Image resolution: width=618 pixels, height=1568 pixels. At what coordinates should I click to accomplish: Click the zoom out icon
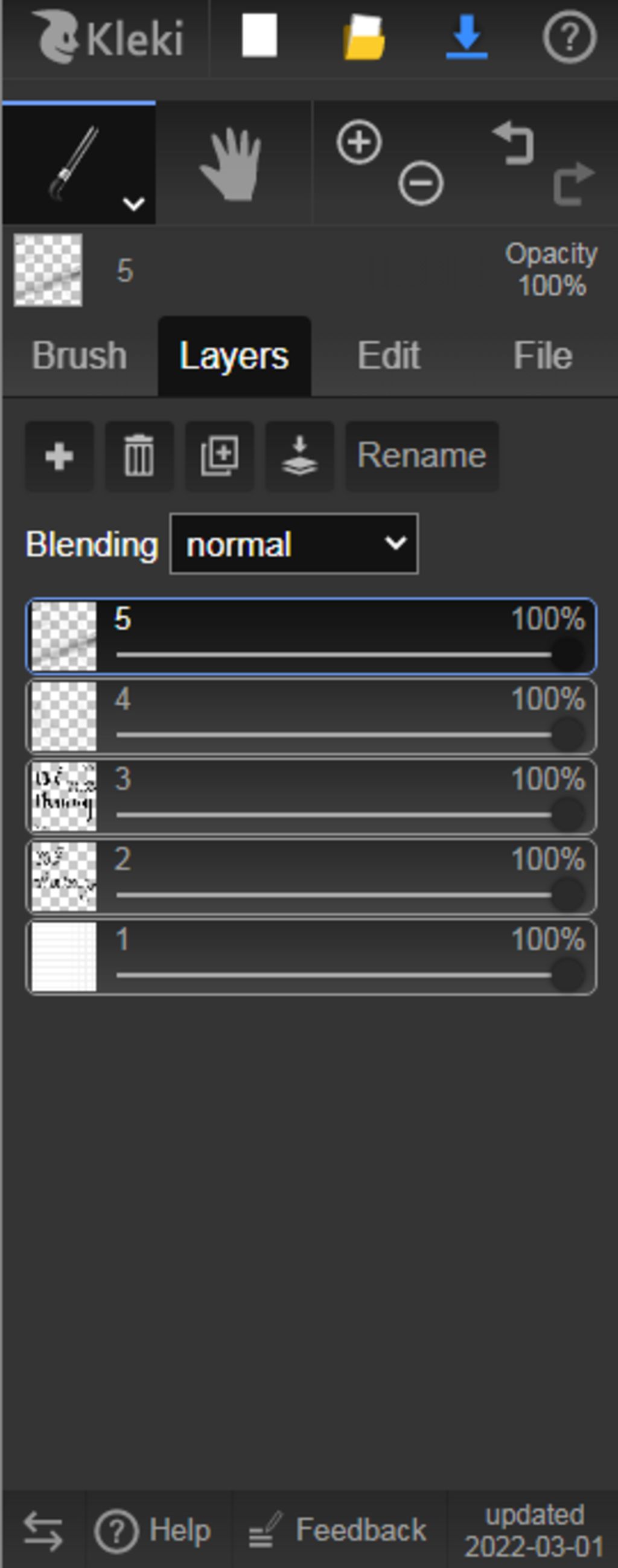pos(421,183)
